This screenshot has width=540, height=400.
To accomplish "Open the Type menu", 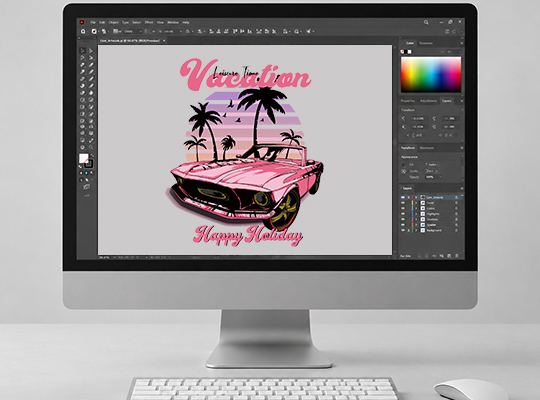I will tap(126, 22).
